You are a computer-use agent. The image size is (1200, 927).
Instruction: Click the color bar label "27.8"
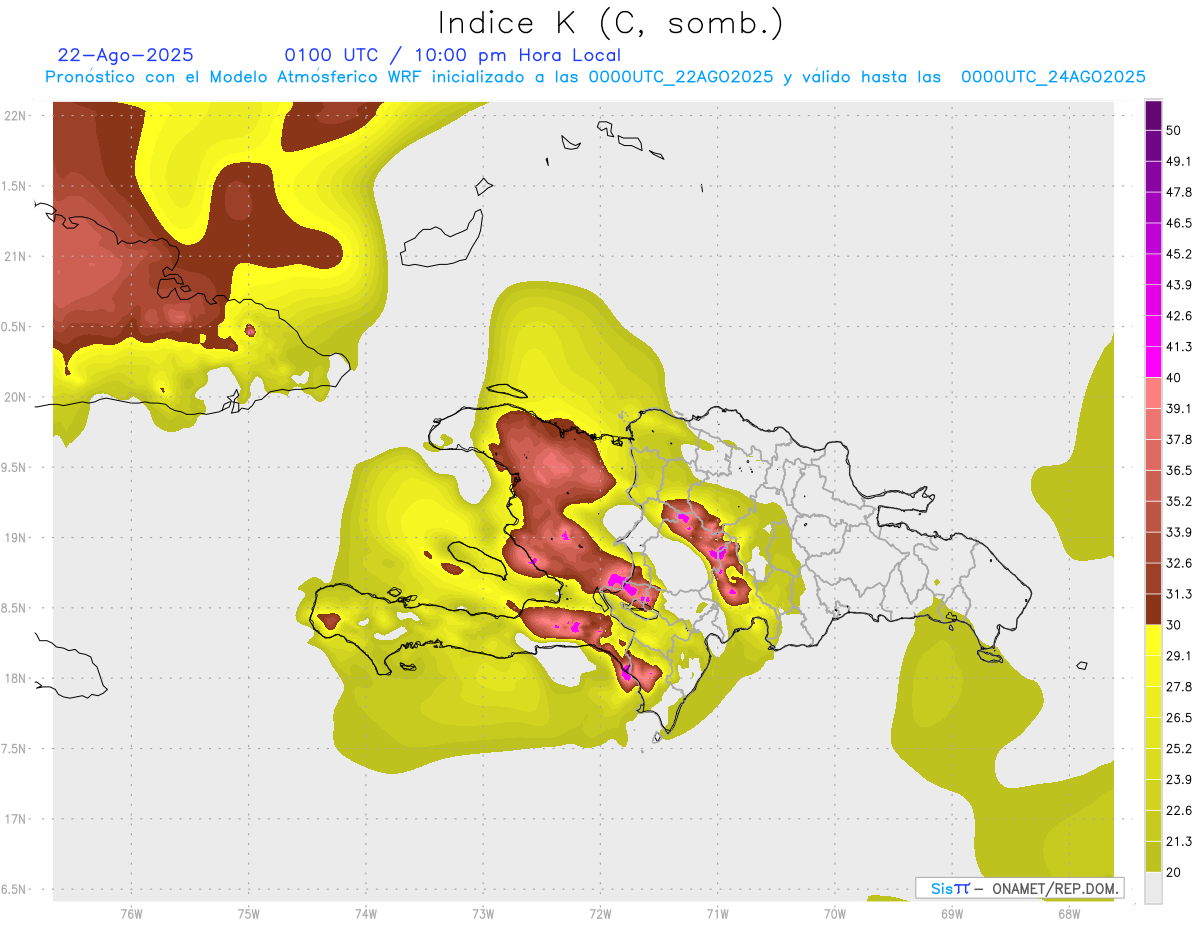[x=1178, y=687]
